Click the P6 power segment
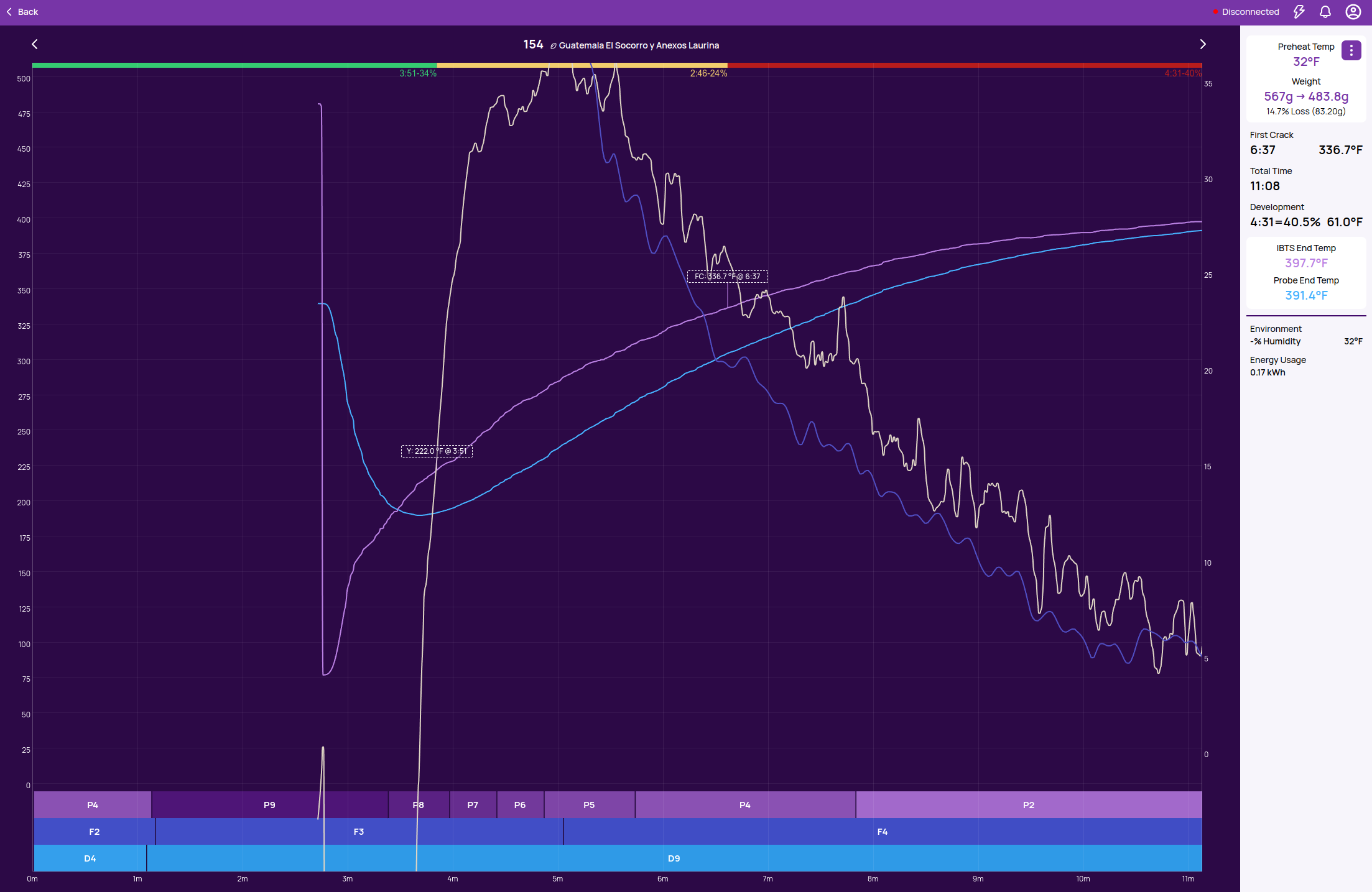 [520, 805]
